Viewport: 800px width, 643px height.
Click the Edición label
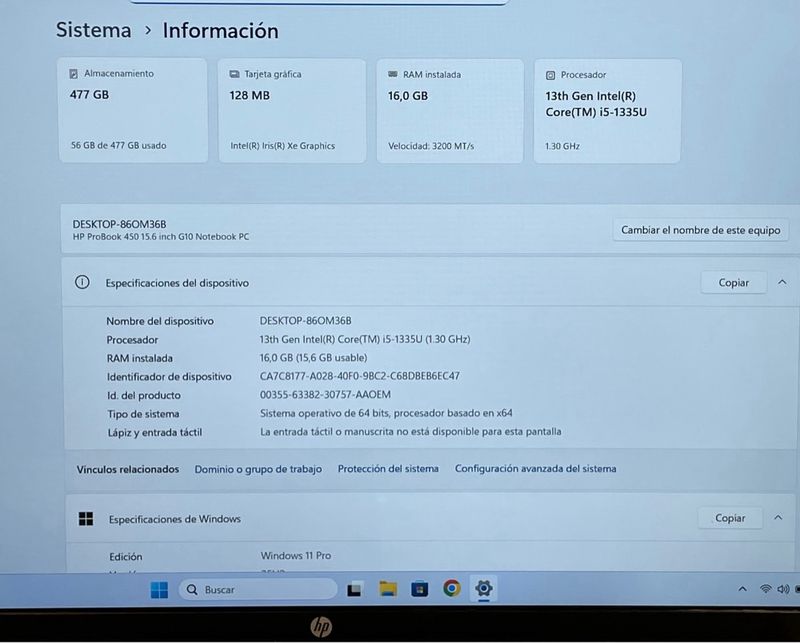click(126, 557)
